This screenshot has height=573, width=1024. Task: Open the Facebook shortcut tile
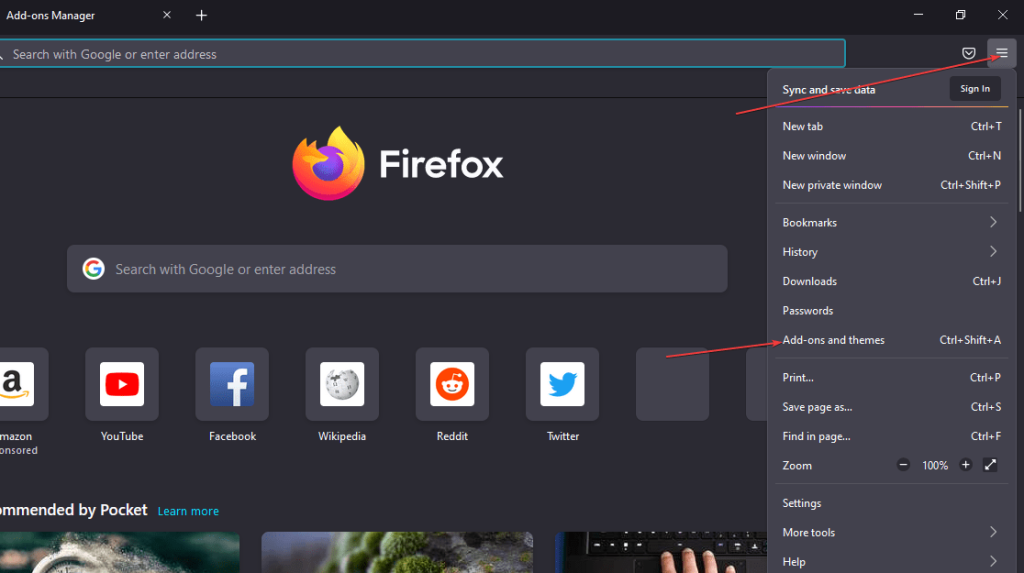232,384
